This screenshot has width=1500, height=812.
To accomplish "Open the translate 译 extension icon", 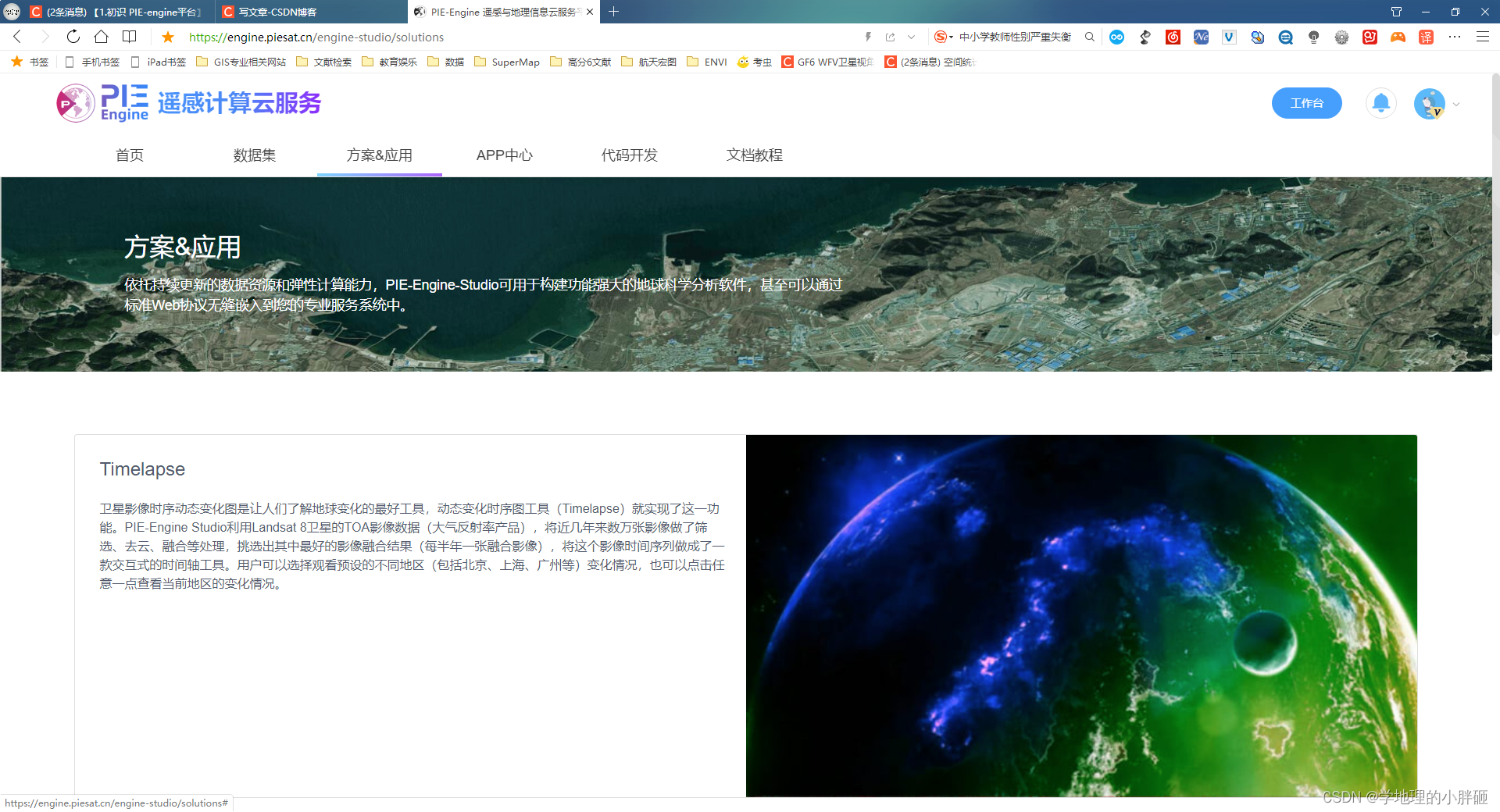I will click(x=1426, y=37).
